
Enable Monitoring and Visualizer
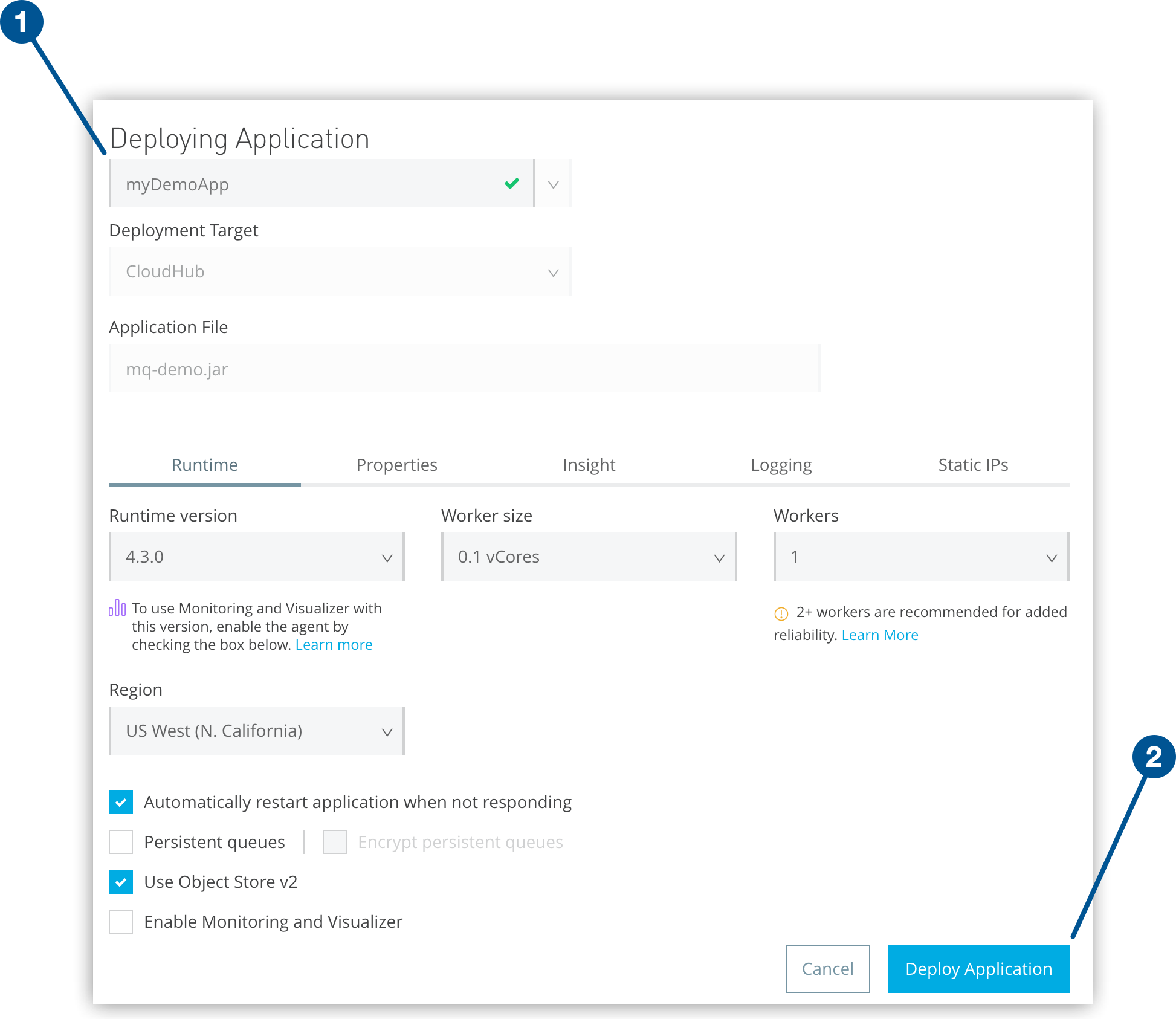(x=121, y=922)
